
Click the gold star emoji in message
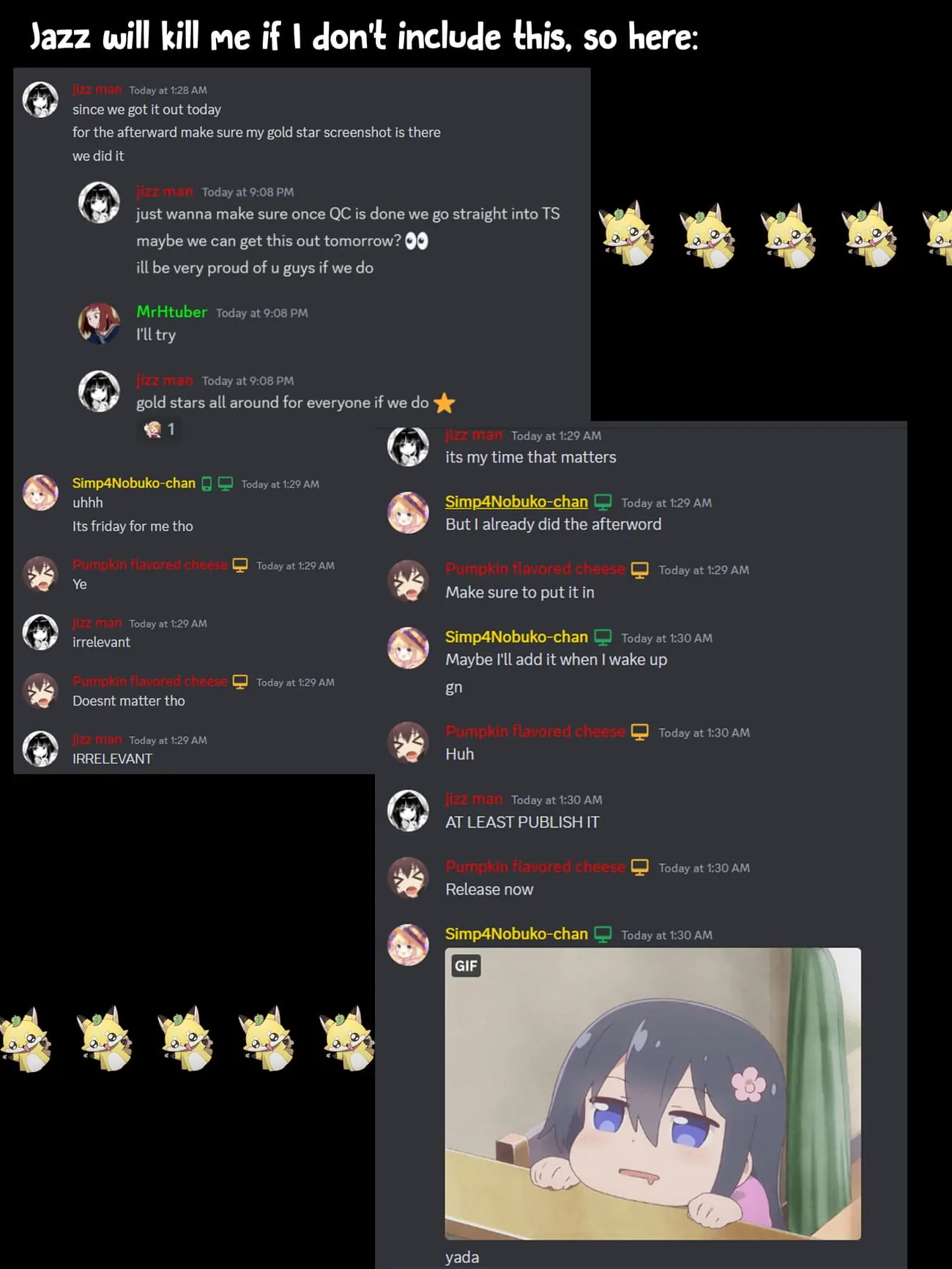444,403
